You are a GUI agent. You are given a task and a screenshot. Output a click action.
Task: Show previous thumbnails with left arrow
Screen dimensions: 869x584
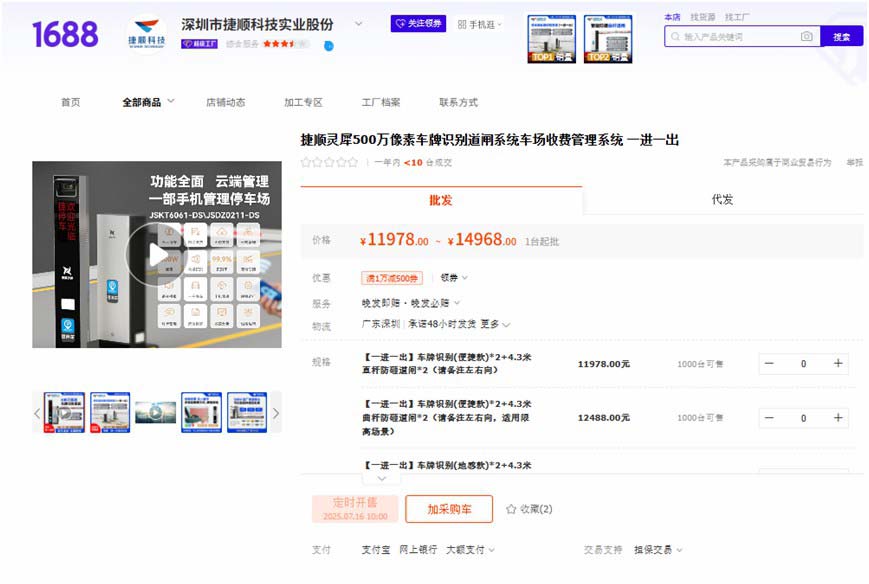[38, 413]
